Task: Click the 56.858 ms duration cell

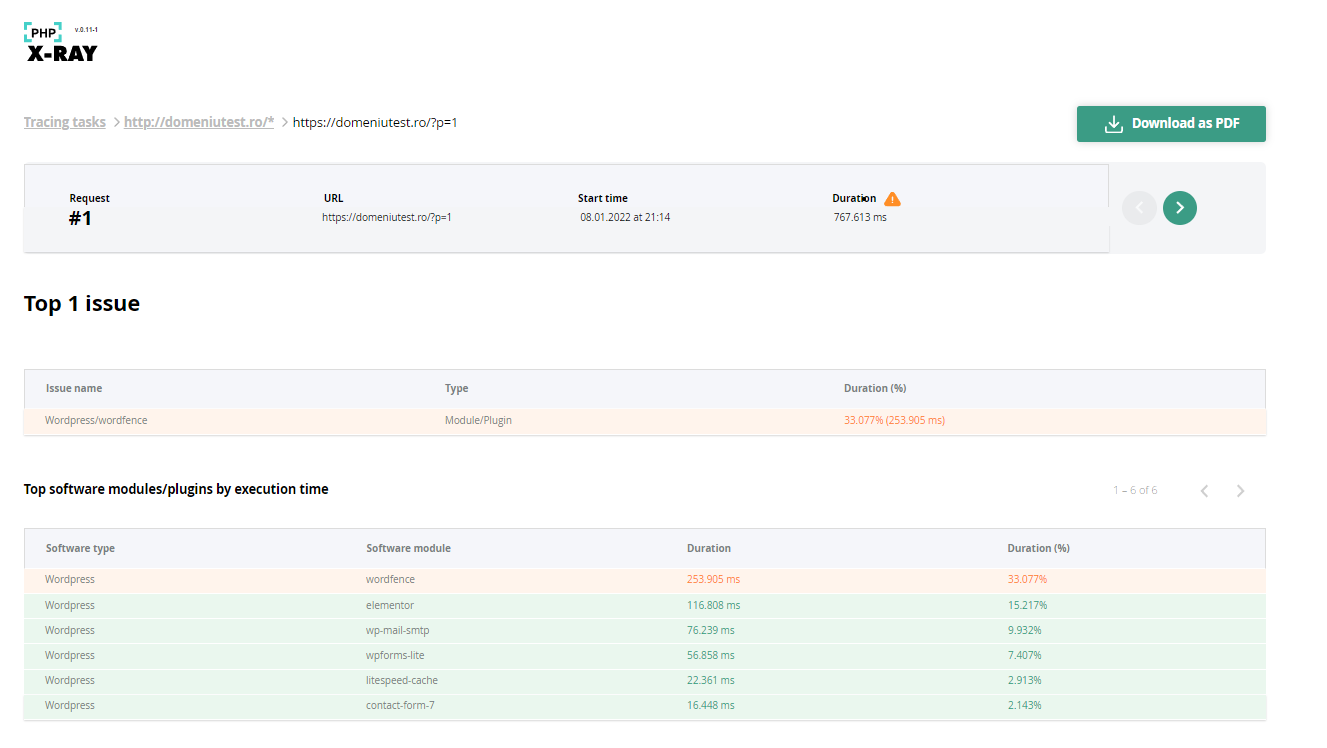Action: [711, 655]
